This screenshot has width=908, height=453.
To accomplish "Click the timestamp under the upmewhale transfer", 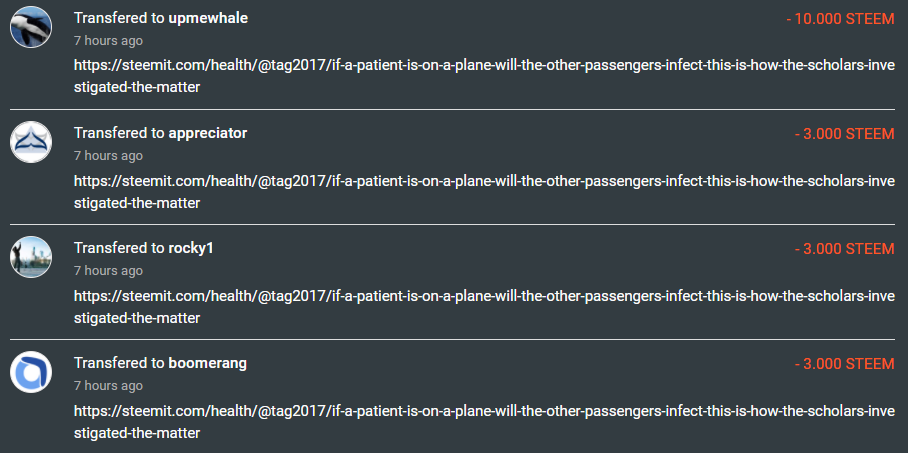I will point(108,41).
